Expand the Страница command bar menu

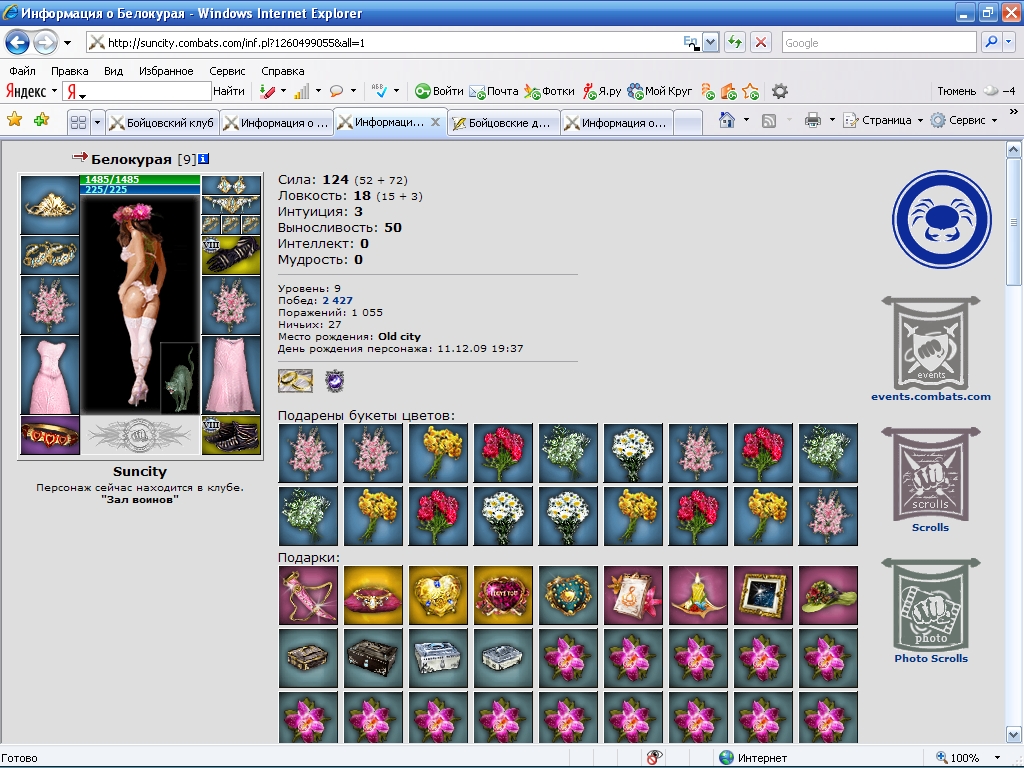click(883, 120)
